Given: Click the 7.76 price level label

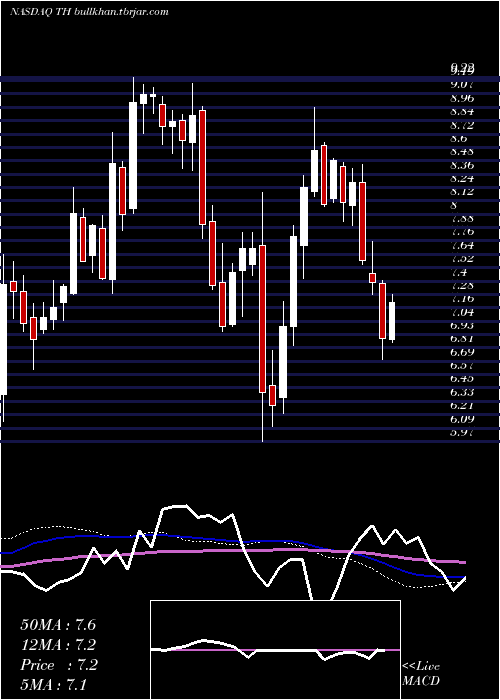Looking at the screenshot, I should (x=462, y=232).
